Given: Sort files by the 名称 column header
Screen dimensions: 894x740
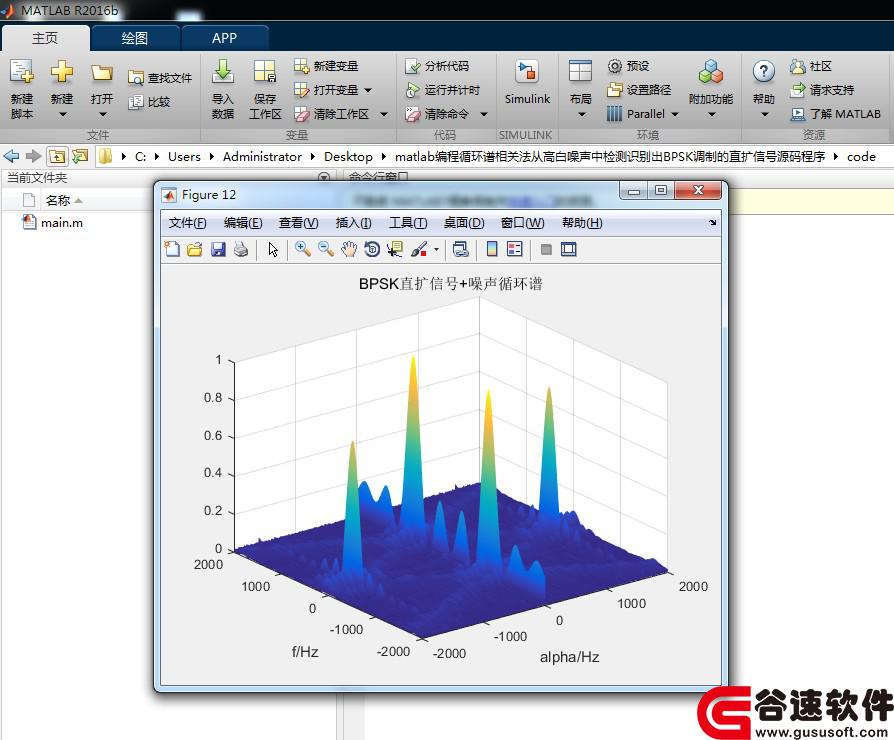Looking at the screenshot, I should click(x=58, y=200).
